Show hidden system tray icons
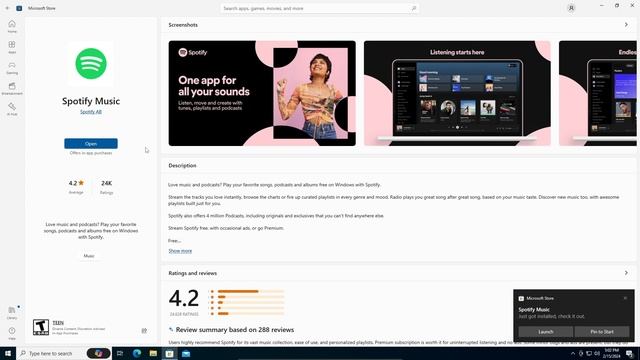The width and height of the screenshot is (640, 360). tap(573, 353)
